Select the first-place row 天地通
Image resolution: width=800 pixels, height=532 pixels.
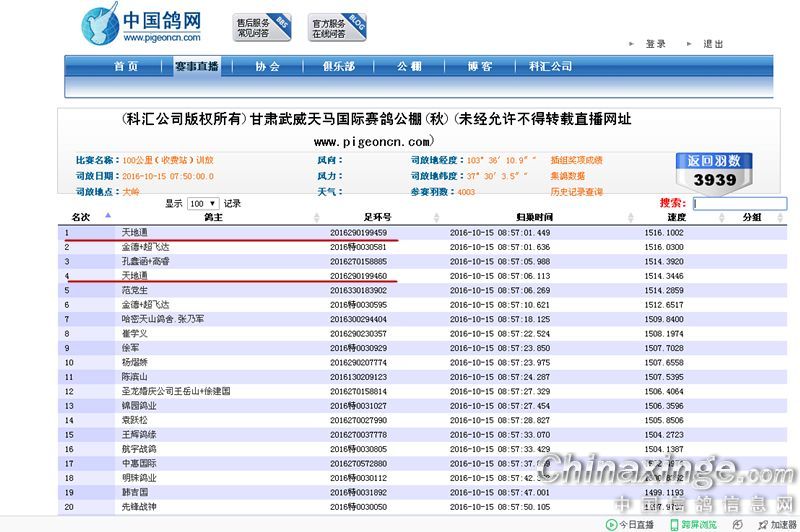pos(134,233)
